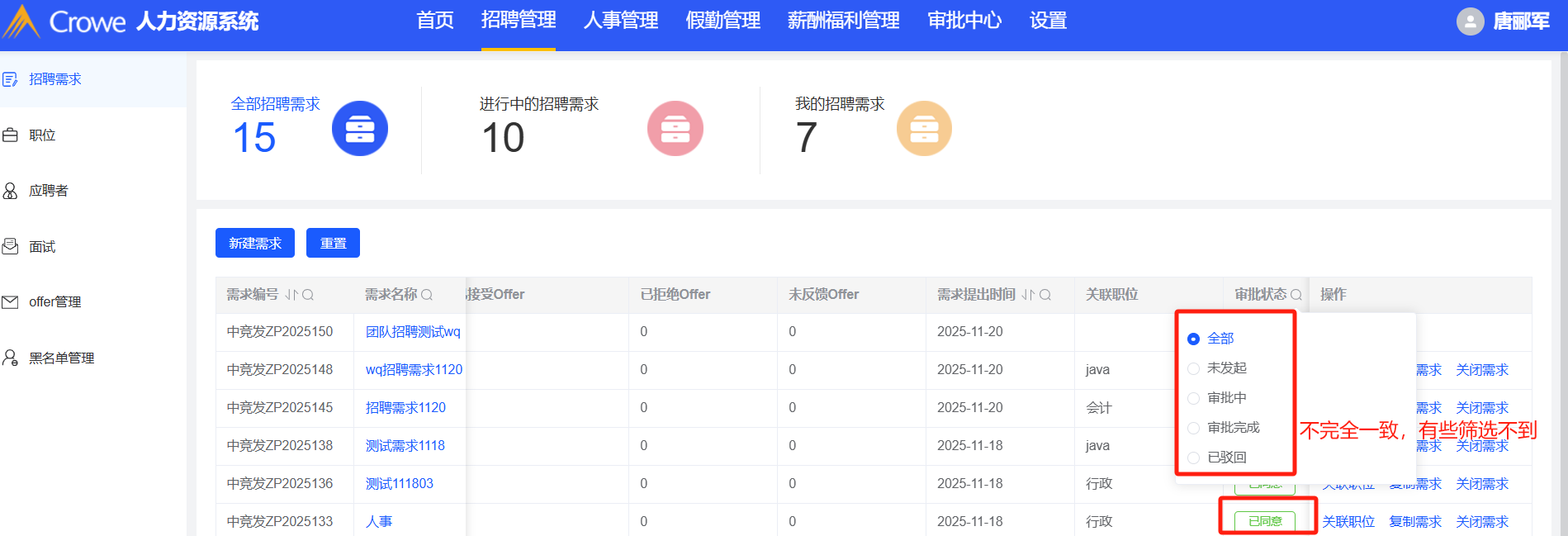Click the 重置 button
This screenshot has height=536, width=1568.
click(x=333, y=244)
